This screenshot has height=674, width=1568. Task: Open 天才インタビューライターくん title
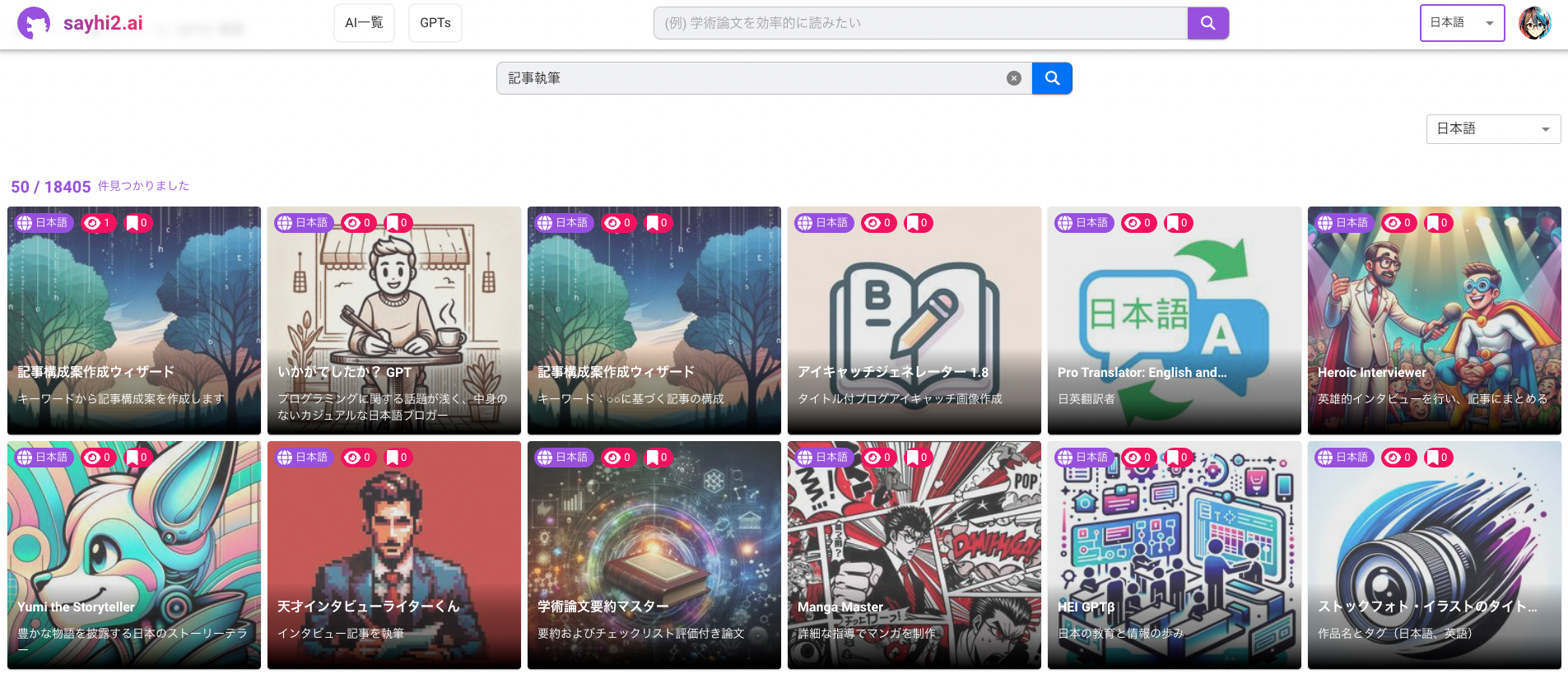point(368,607)
